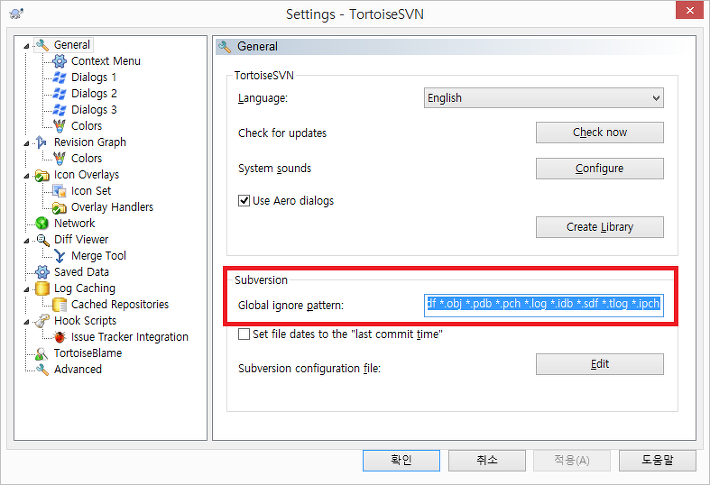Click the Colors icon under General
This screenshot has width=710, height=485.
pyautogui.click(x=59, y=126)
